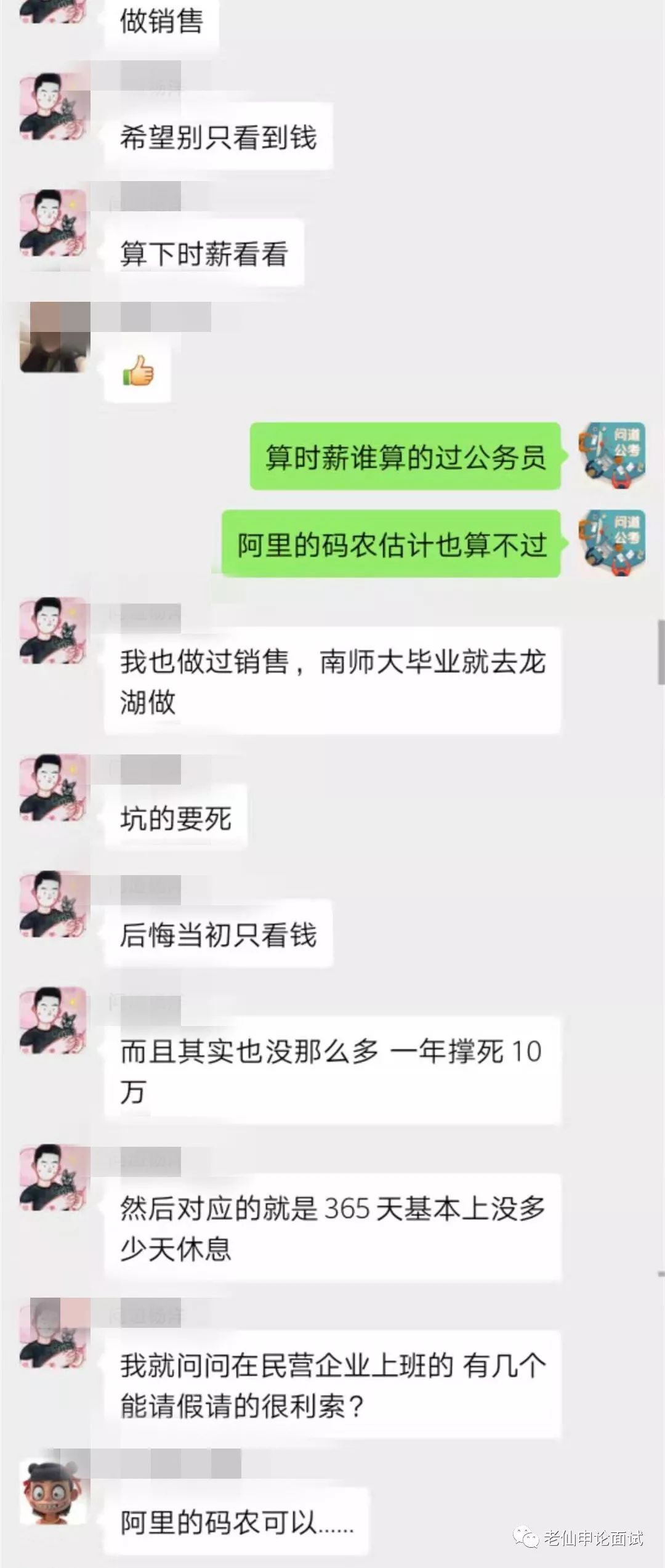Select the green bubble '算时薪谁算的过公务员'
The image size is (665, 1568).
click(x=405, y=456)
